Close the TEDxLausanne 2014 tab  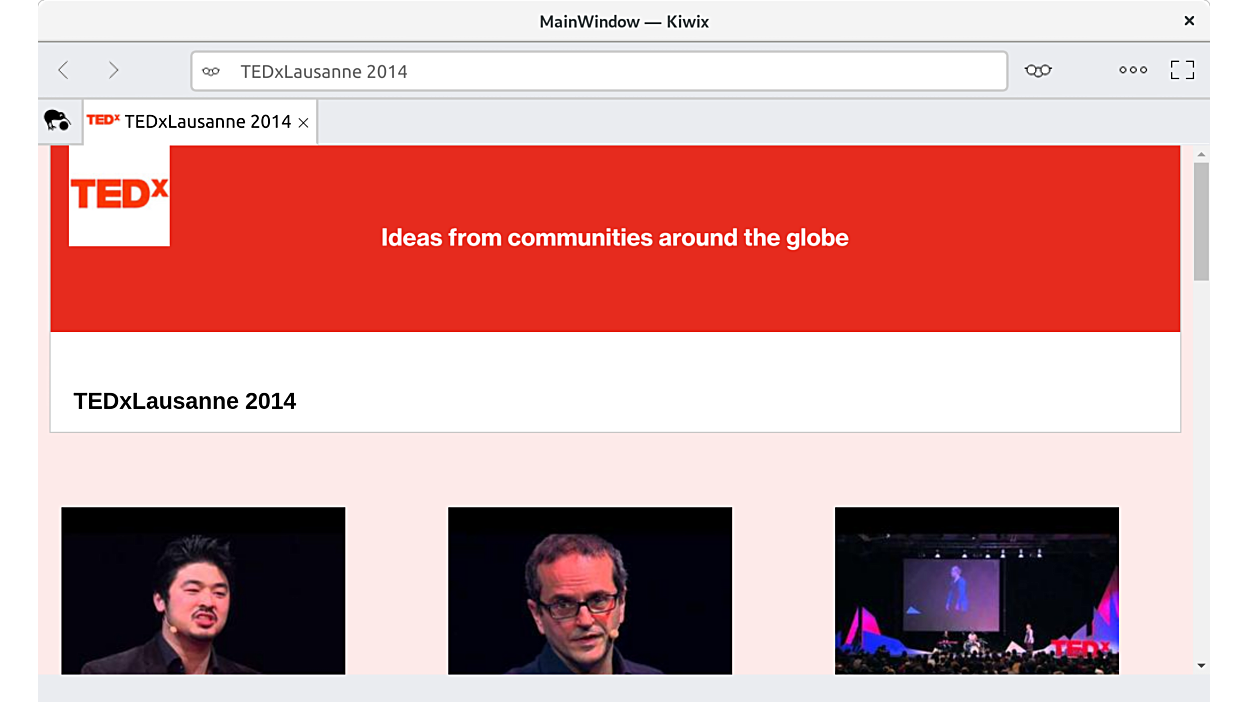(x=304, y=123)
